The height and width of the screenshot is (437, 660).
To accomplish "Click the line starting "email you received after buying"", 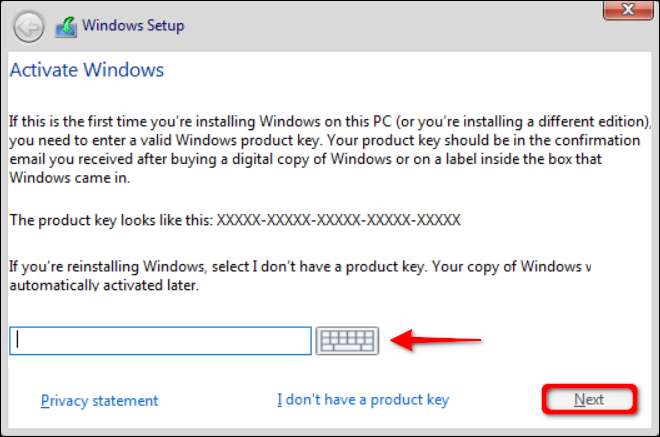I will [300, 158].
